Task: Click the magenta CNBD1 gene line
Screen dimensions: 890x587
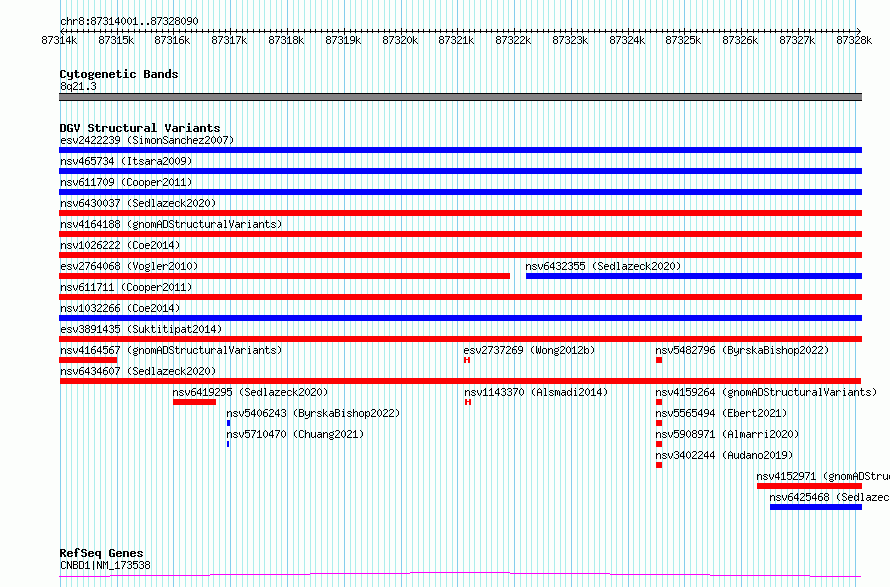Action: pos(460,575)
